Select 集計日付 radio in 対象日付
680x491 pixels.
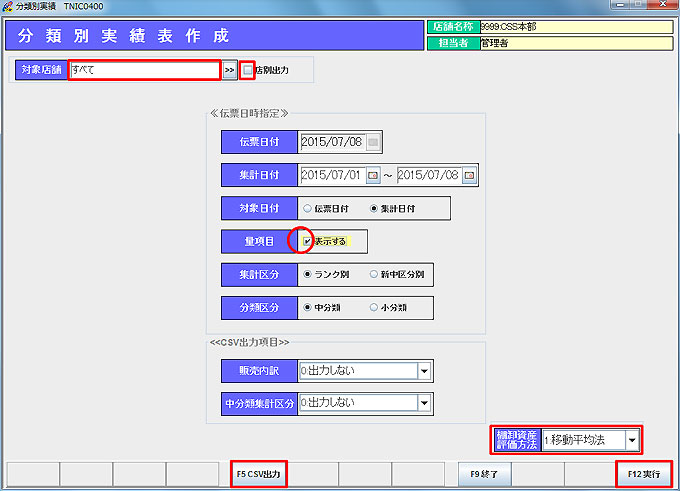(x=373, y=209)
